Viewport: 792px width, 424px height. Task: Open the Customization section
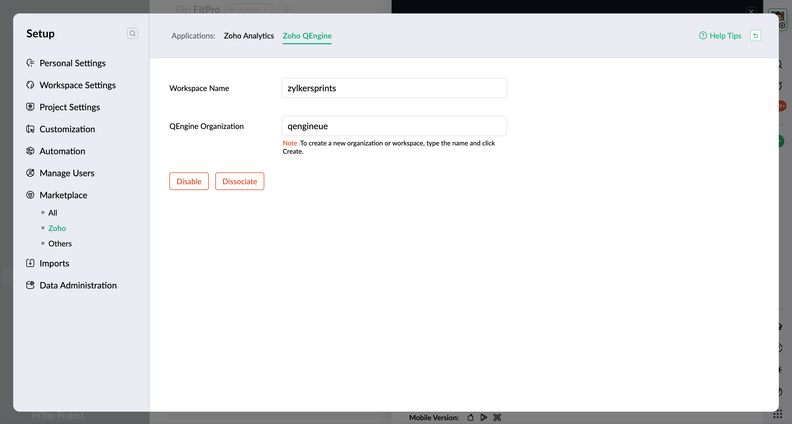tap(67, 129)
